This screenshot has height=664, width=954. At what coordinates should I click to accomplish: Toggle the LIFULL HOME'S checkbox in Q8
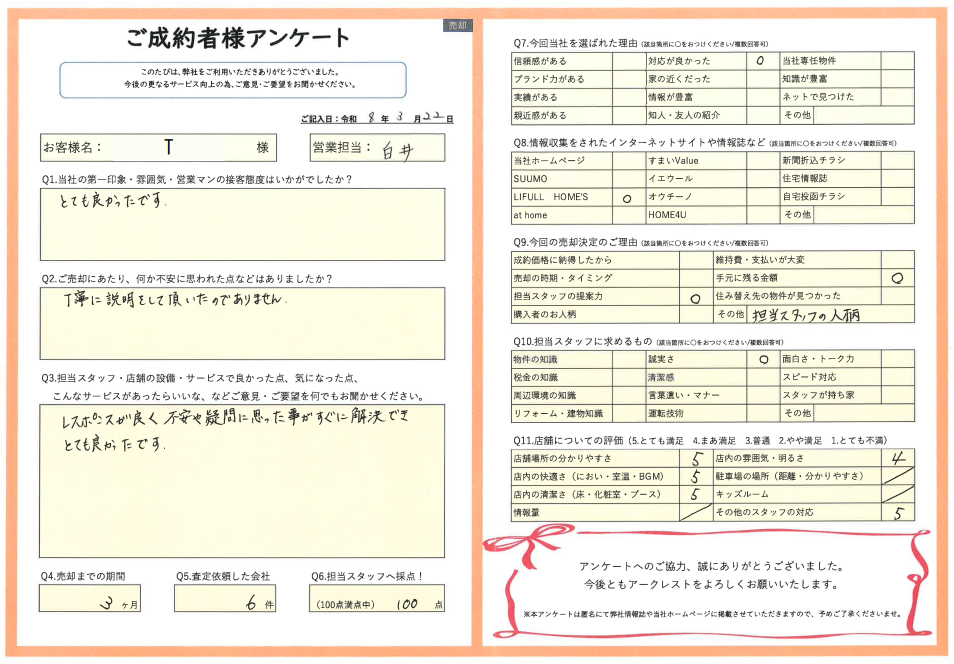[x=627, y=197]
